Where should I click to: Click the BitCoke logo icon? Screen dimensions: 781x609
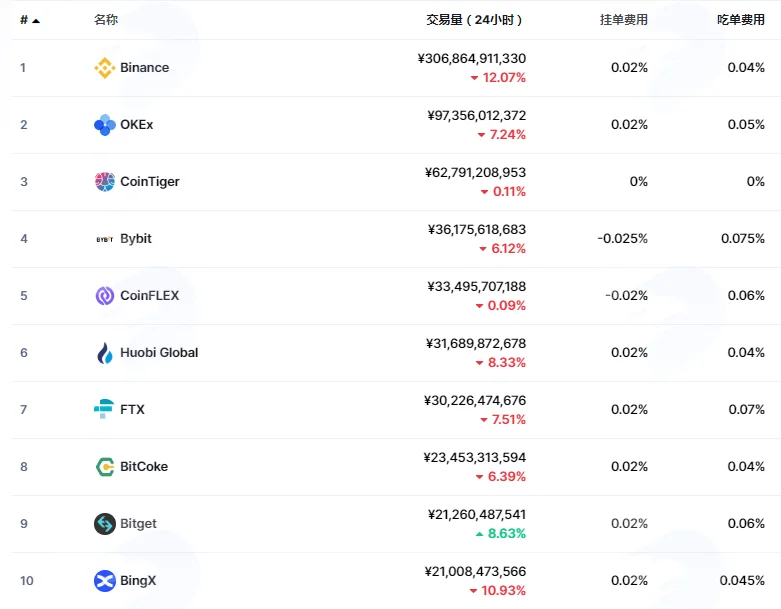105,467
